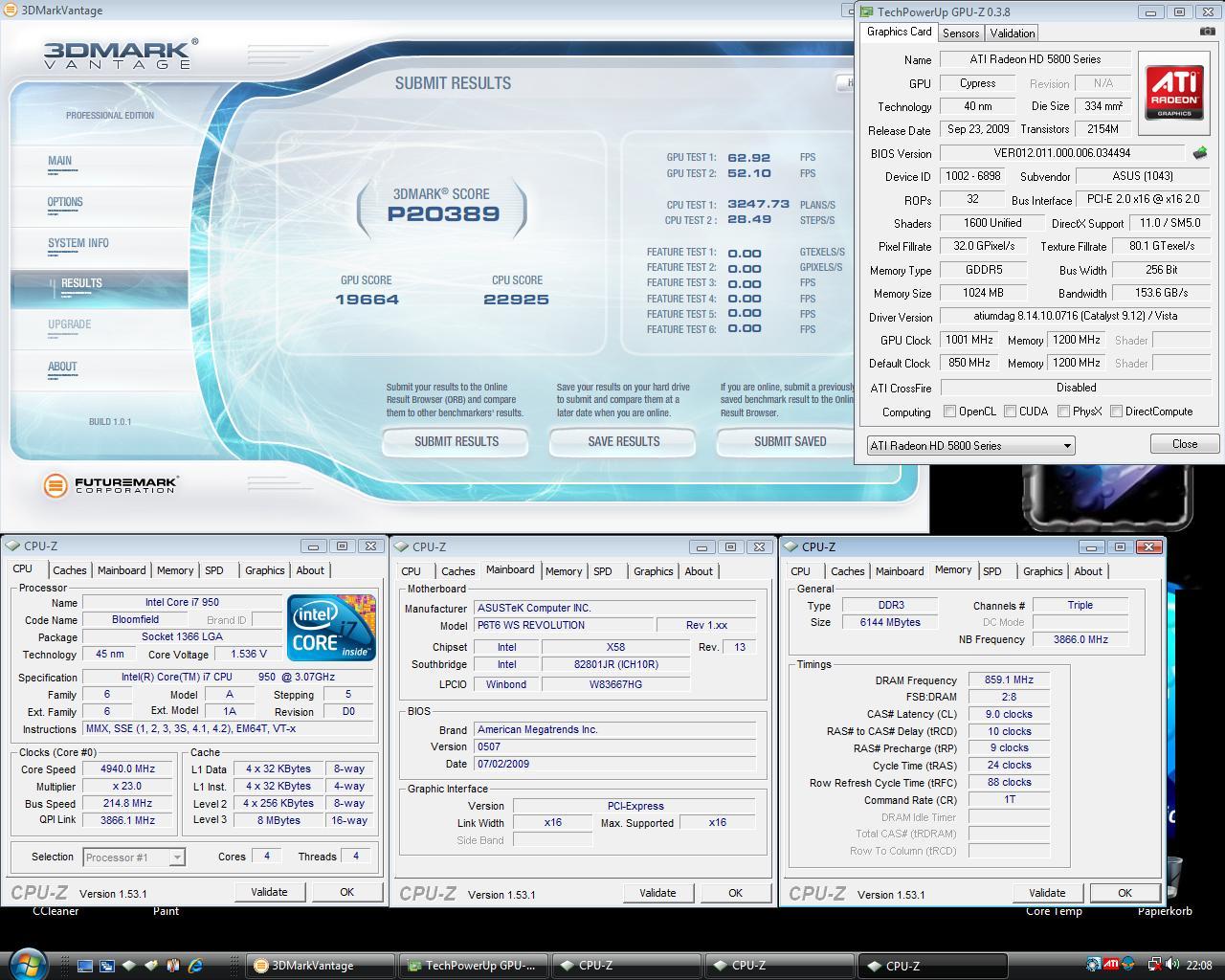Screen dimensions: 1225x980
Task: Click Validate in the right CPU-Z window
Action: pos(1047,893)
